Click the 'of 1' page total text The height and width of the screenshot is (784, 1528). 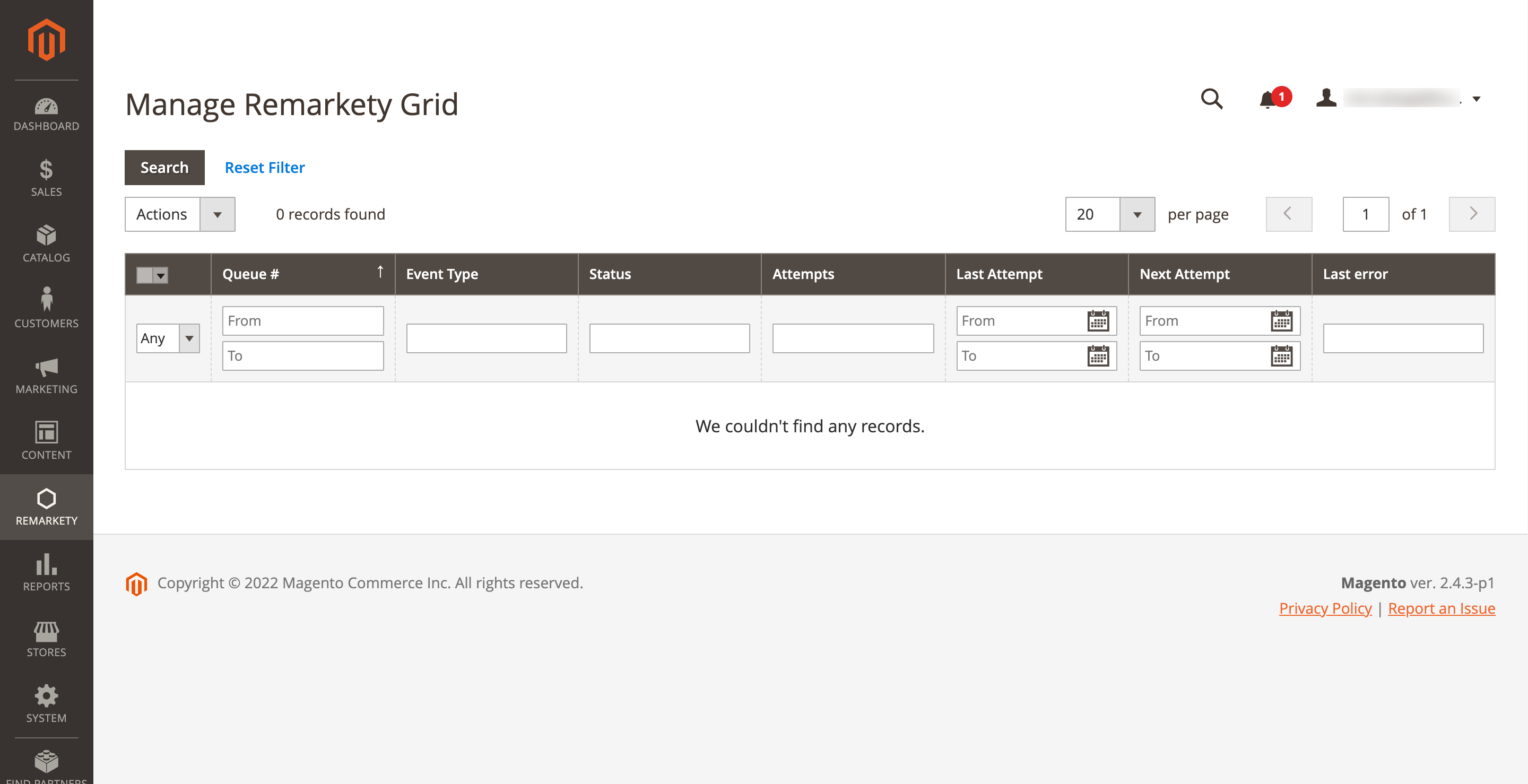(x=1414, y=214)
